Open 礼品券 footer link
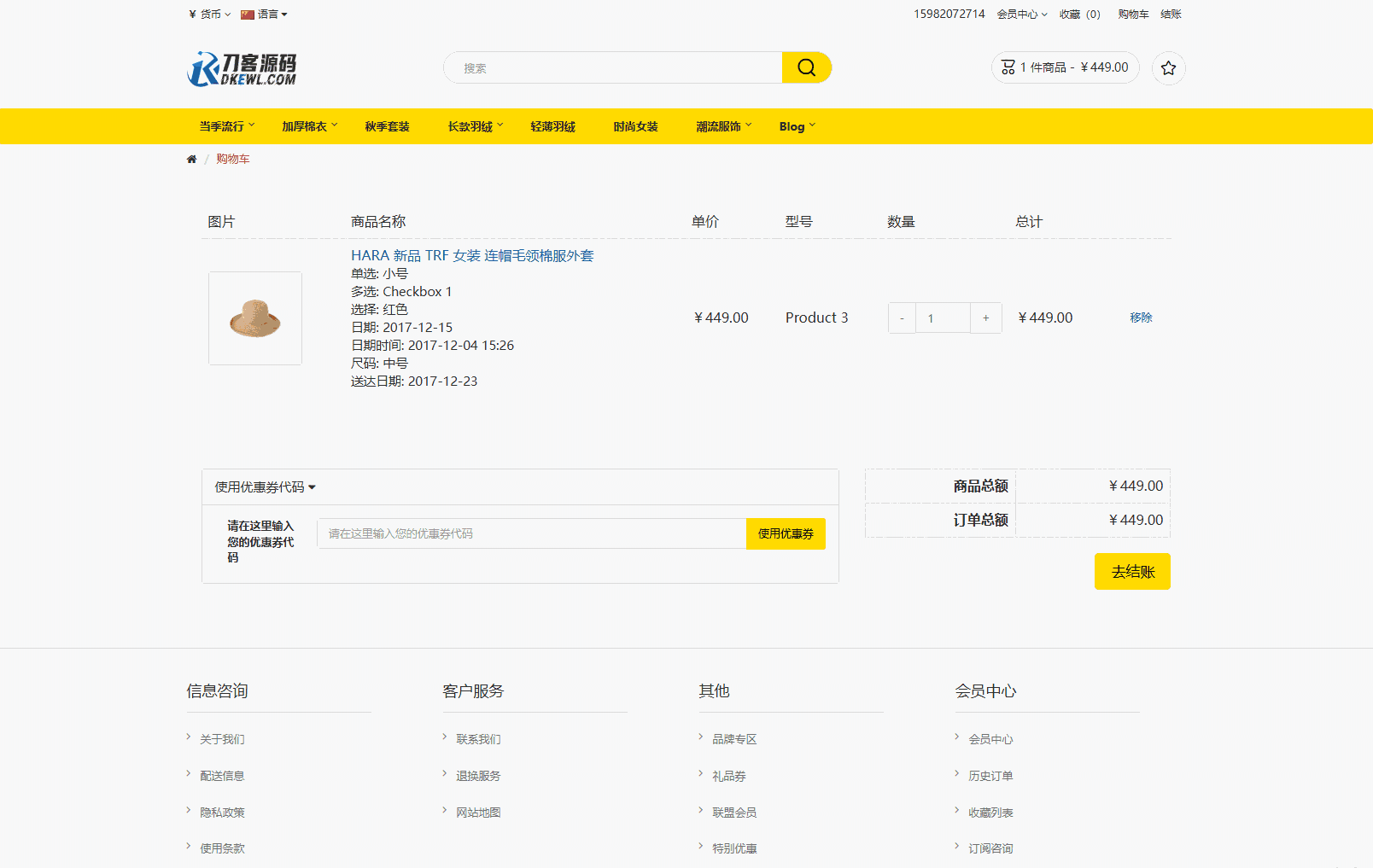Viewport: 1373px width, 868px height. point(729,776)
